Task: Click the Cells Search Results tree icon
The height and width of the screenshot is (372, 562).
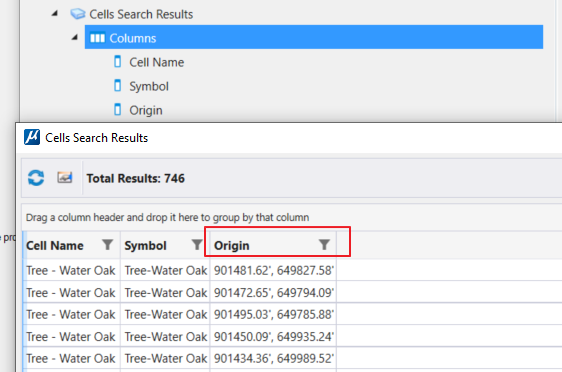Action: click(77, 14)
